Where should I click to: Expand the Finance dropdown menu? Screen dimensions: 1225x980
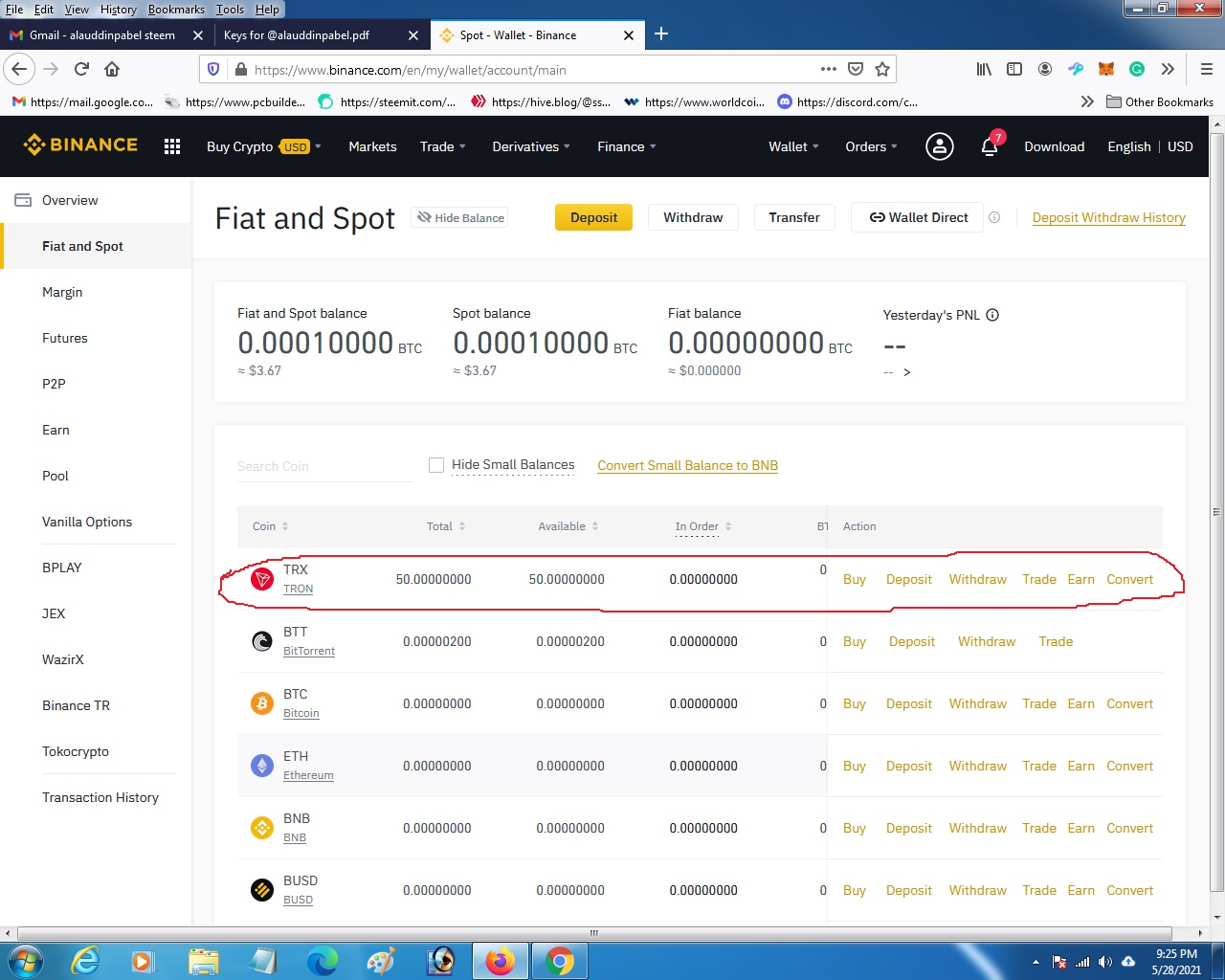tap(627, 146)
